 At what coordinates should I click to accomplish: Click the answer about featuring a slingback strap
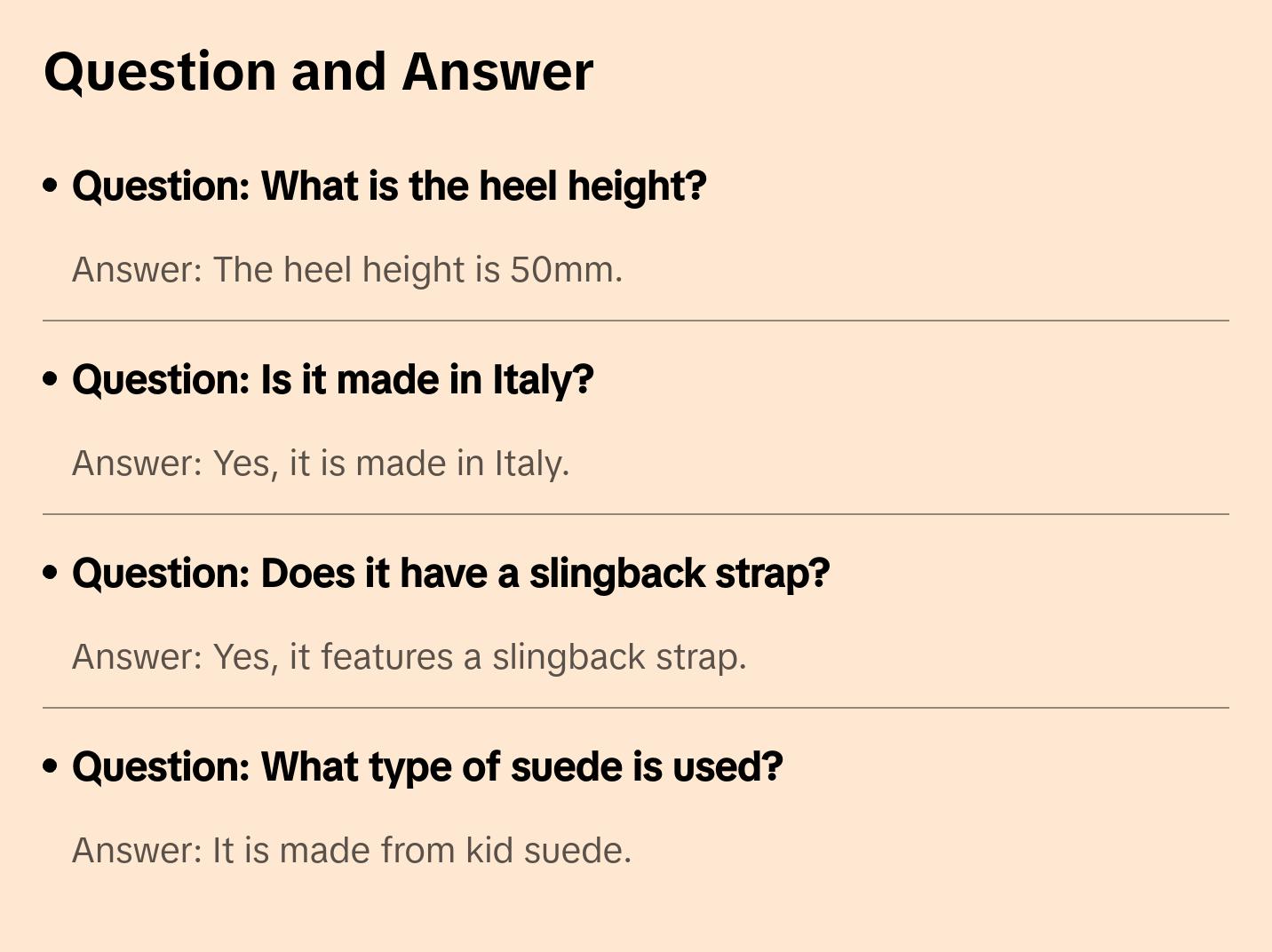[409, 657]
